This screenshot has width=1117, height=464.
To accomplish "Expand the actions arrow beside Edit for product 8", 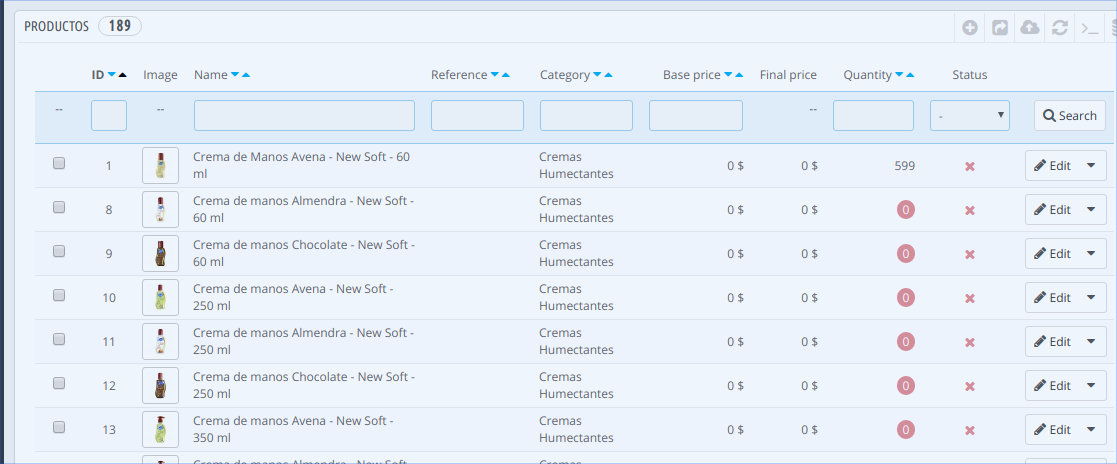I will click(x=1090, y=210).
